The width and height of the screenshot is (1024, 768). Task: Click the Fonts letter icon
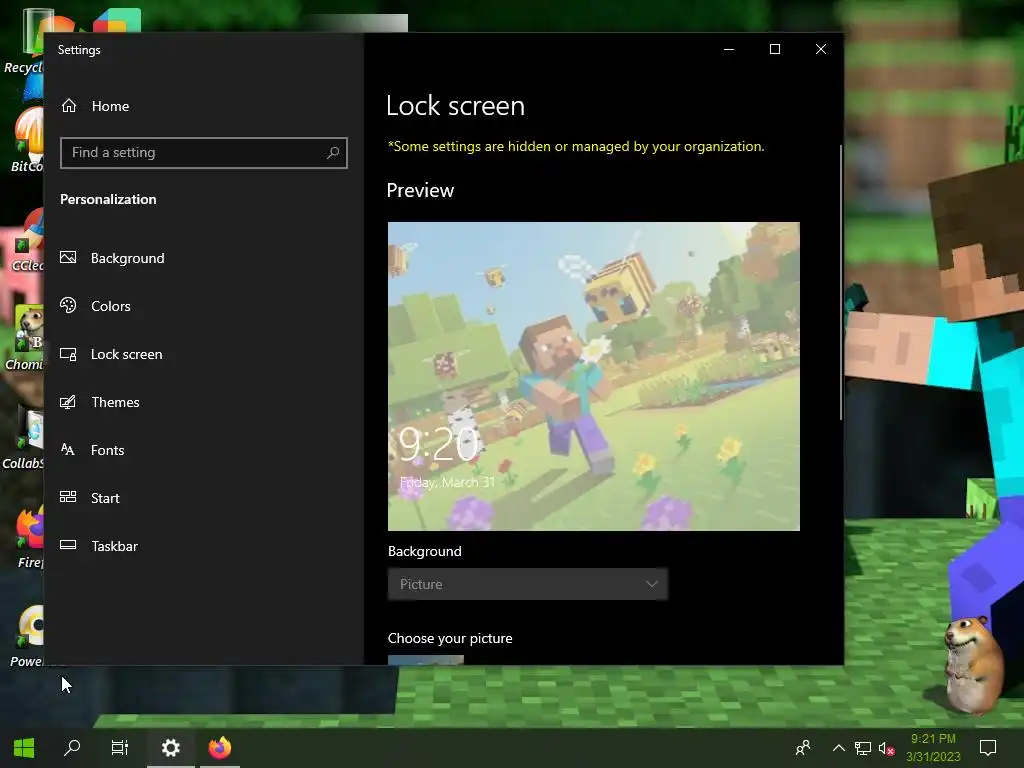click(x=68, y=449)
